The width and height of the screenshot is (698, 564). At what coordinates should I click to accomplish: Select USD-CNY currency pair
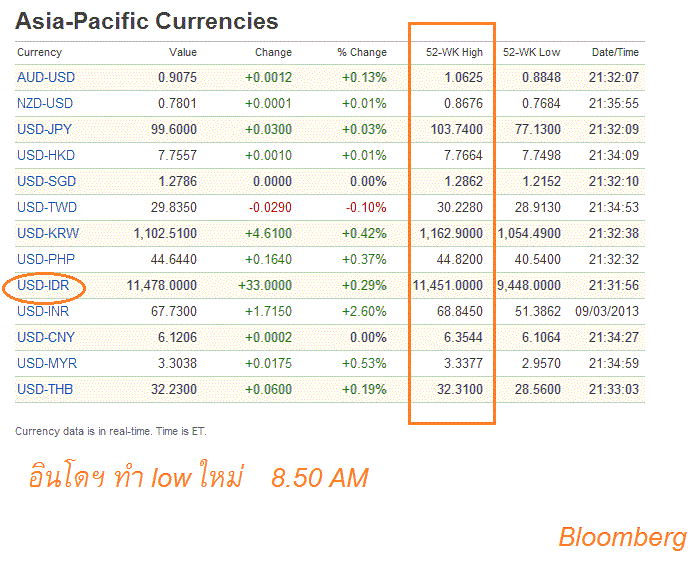(46, 337)
